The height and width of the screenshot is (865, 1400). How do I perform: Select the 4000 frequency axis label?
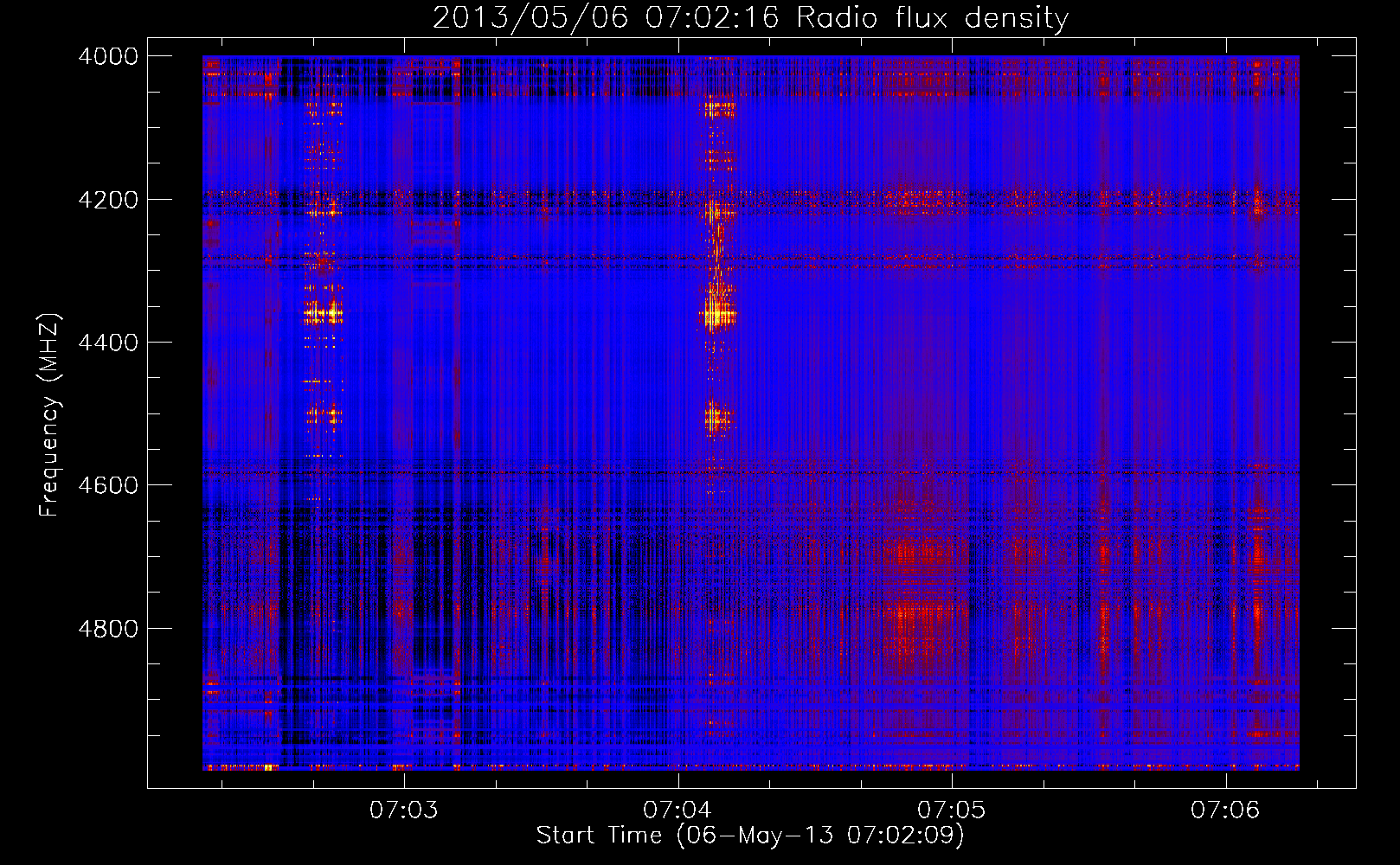(x=108, y=56)
